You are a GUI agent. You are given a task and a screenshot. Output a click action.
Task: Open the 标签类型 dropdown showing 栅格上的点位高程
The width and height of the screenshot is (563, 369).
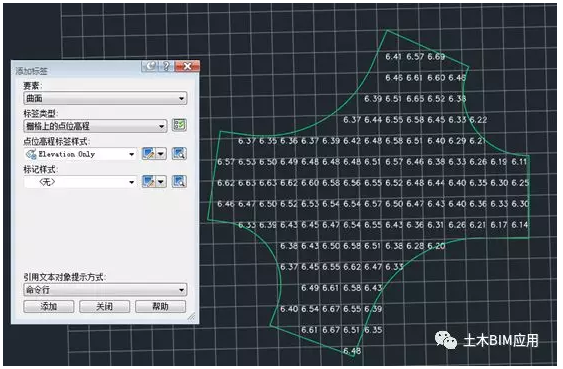[95, 126]
